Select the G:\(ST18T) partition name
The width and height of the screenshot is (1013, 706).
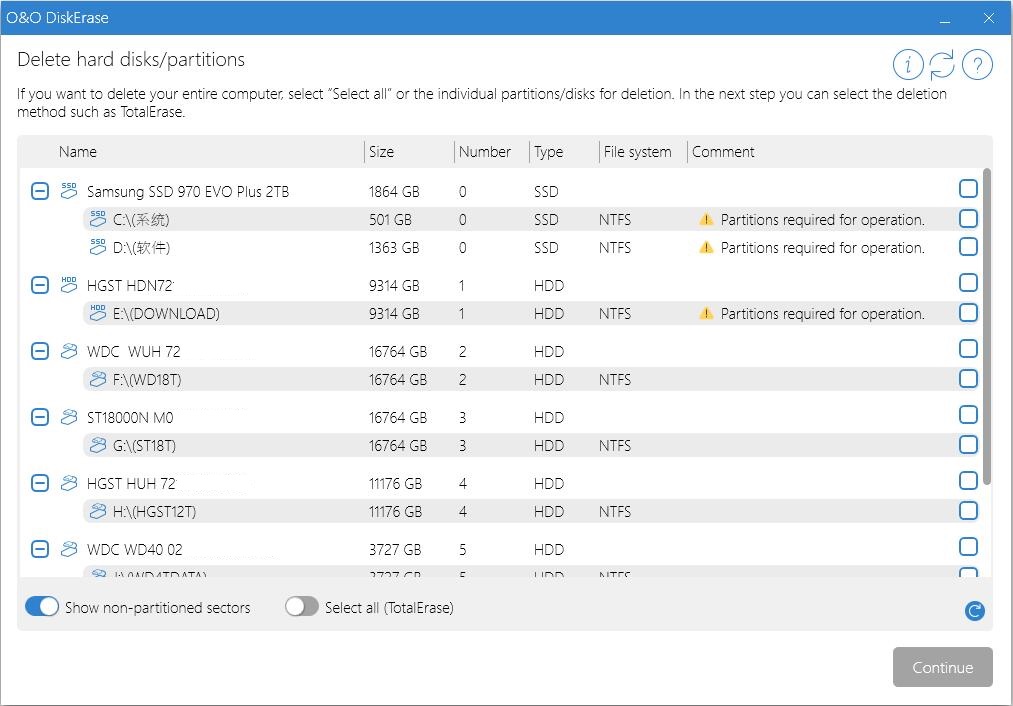point(144,445)
